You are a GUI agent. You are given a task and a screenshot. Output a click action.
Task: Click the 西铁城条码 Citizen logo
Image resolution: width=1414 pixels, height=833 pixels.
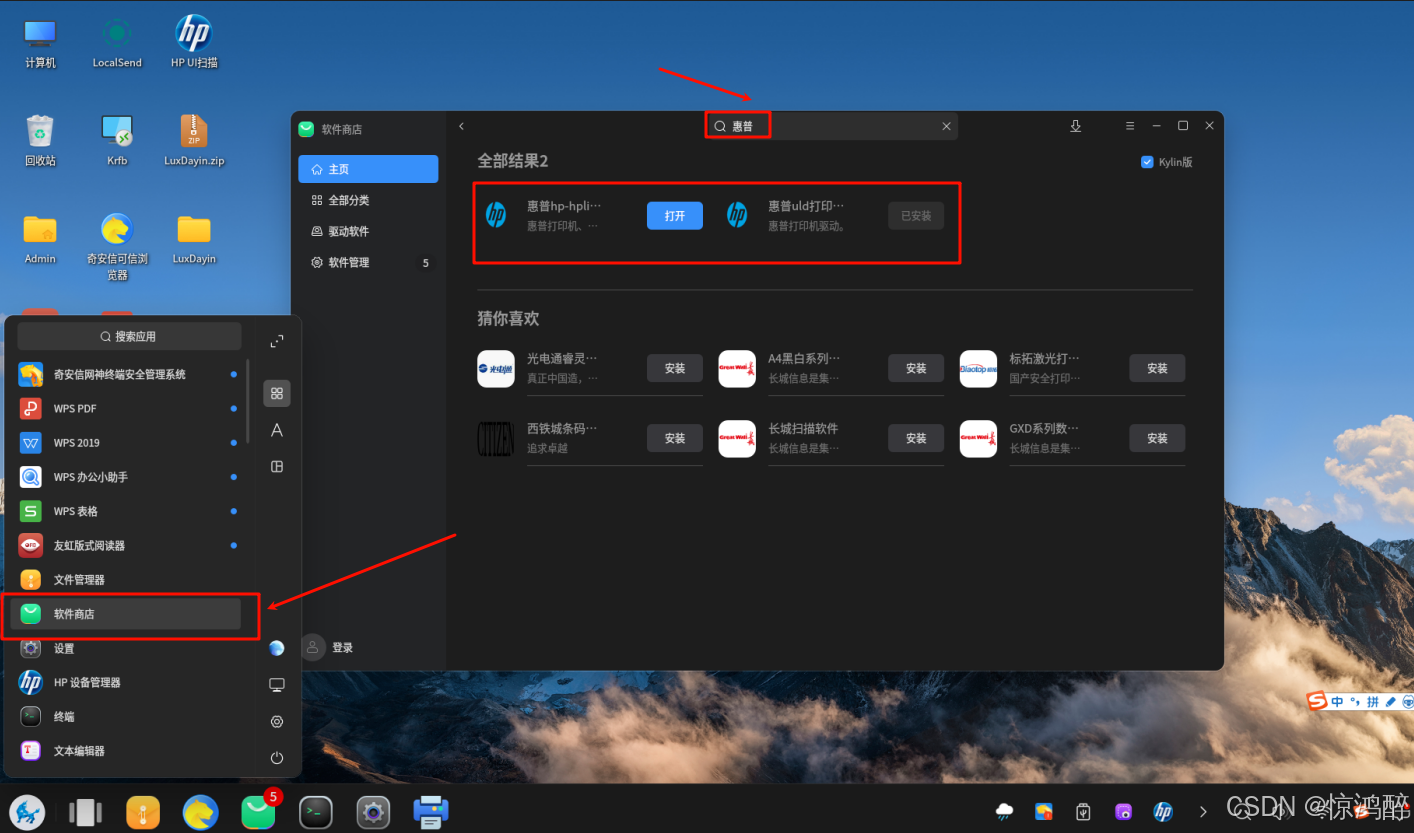pos(496,438)
